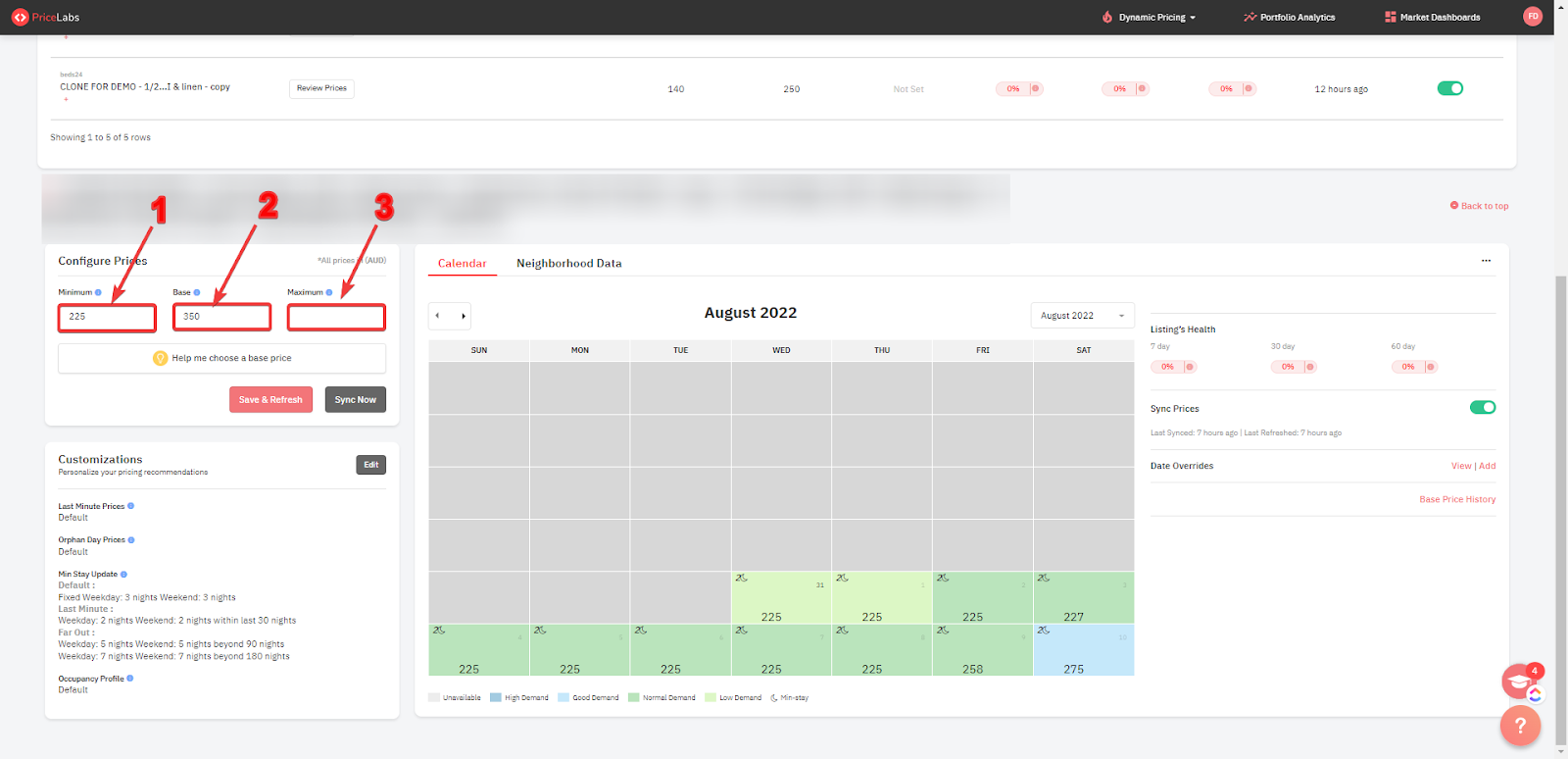
Task: Click the Minimum price input field
Action: pos(107,317)
